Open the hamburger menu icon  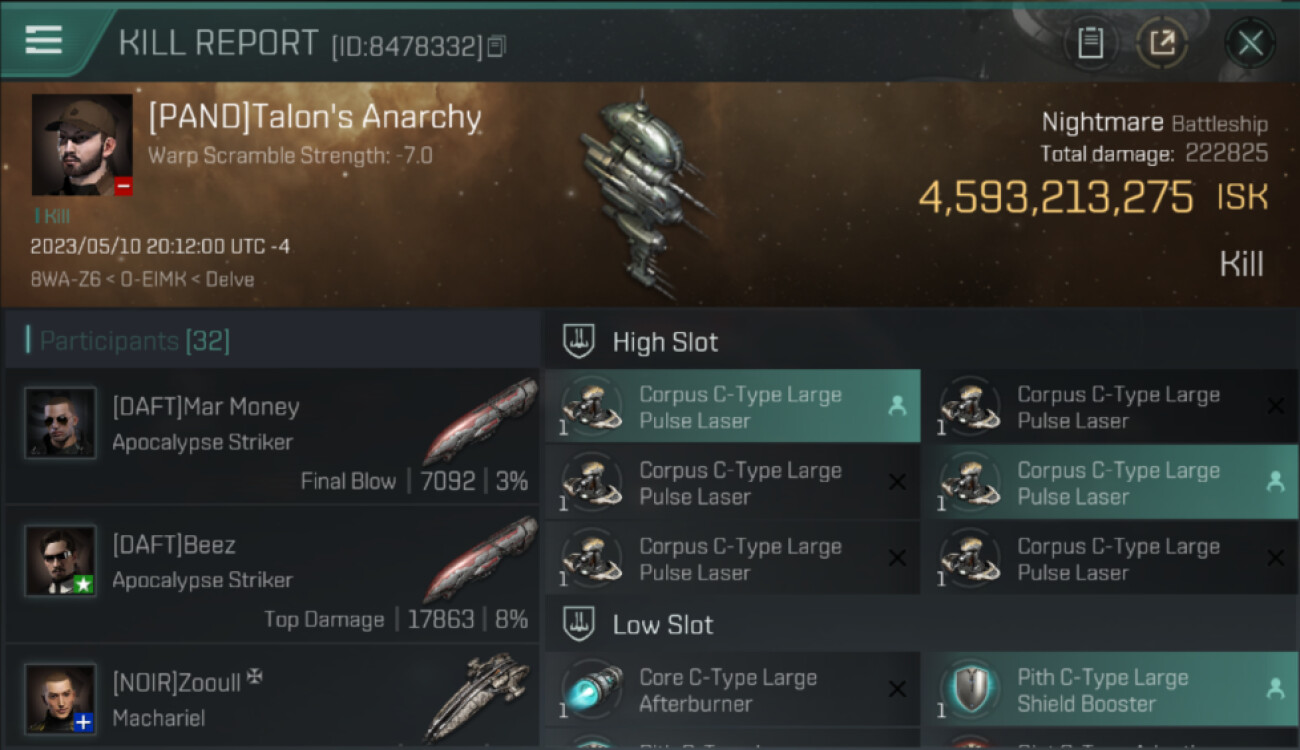click(x=44, y=40)
